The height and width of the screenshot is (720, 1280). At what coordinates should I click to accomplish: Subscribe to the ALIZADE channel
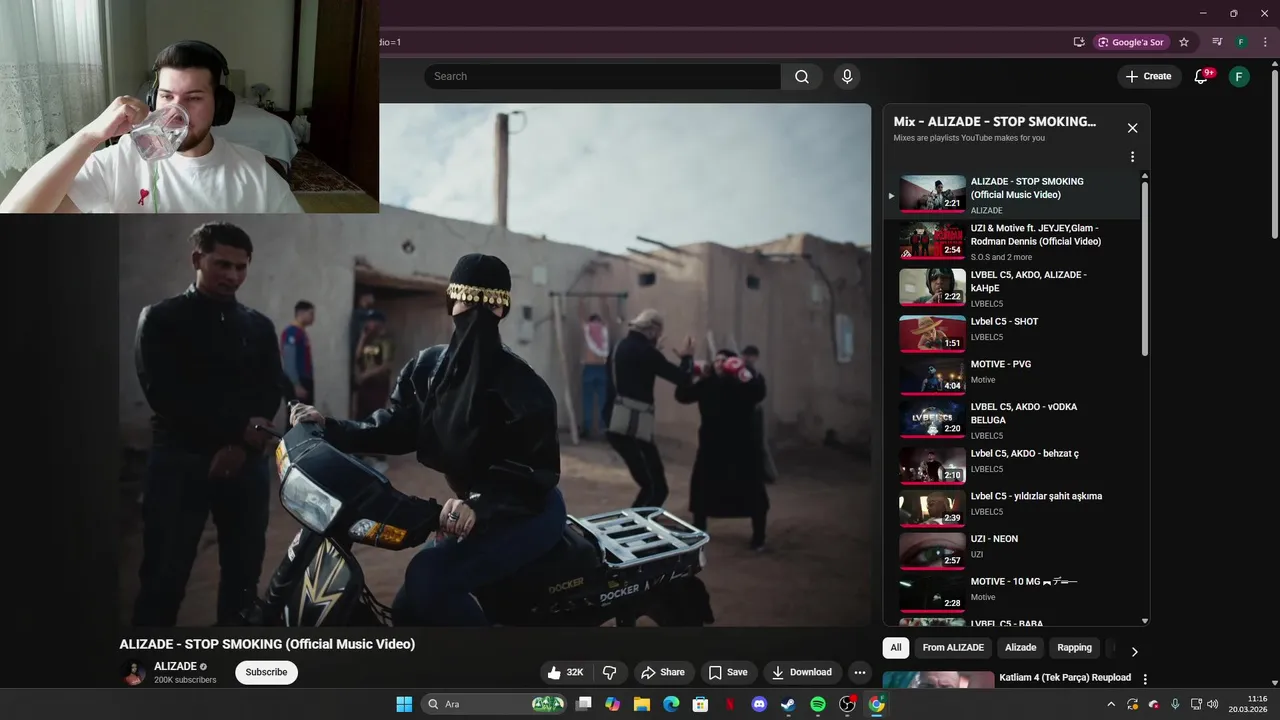[266, 672]
